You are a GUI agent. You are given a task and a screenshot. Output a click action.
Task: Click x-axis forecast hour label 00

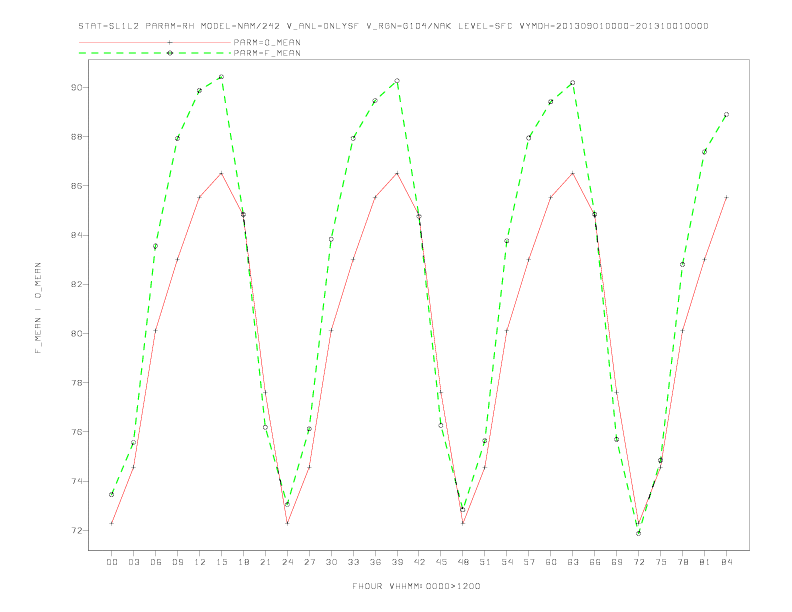point(112,562)
